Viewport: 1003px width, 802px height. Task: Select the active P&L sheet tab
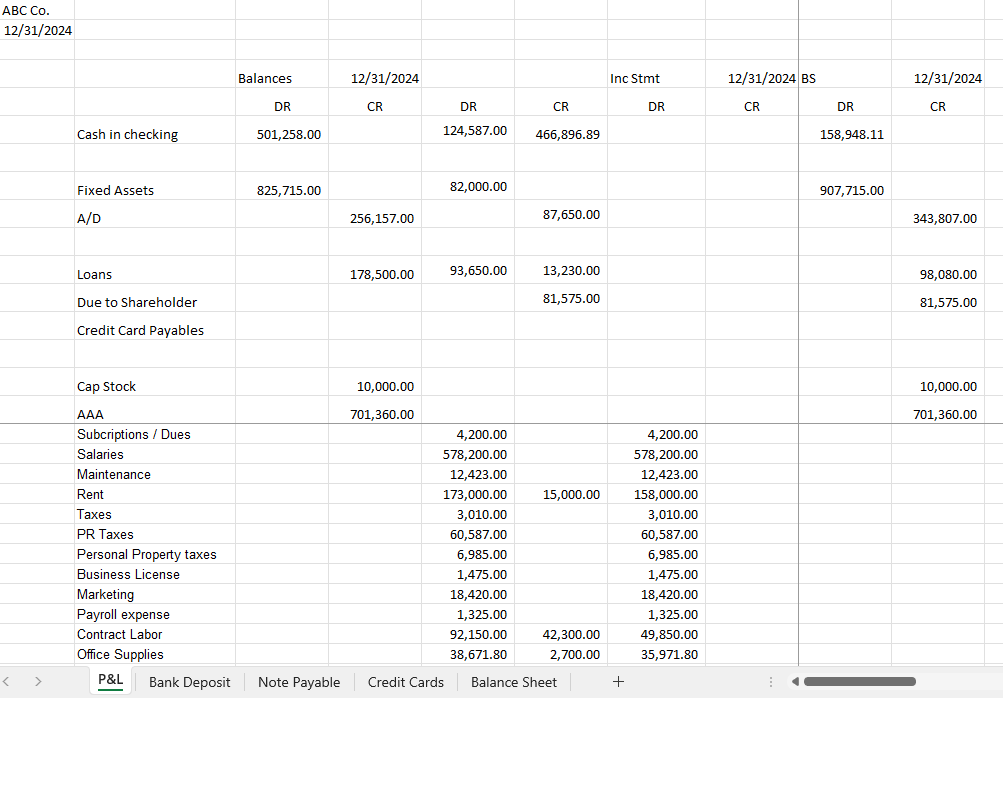tap(110, 681)
